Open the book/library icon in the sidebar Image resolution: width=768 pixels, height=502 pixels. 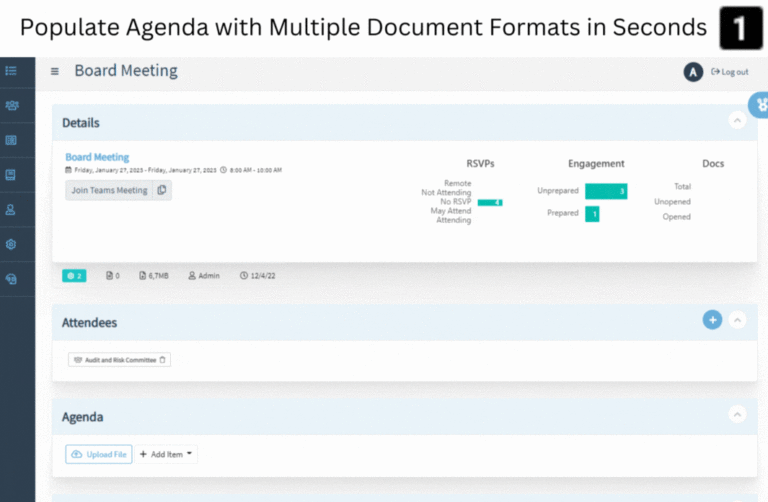pyautogui.click(x=11, y=175)
